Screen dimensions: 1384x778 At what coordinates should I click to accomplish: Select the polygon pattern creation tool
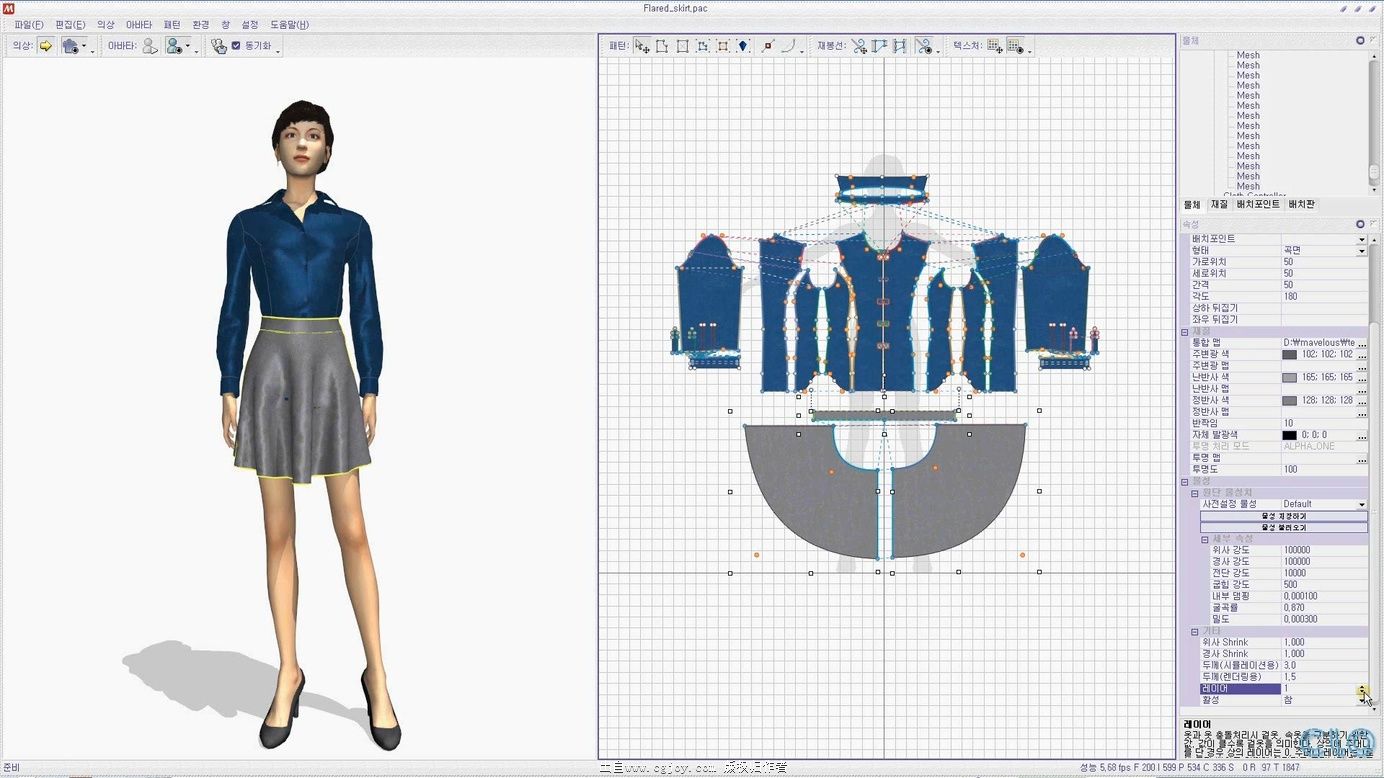coord(662,45)
